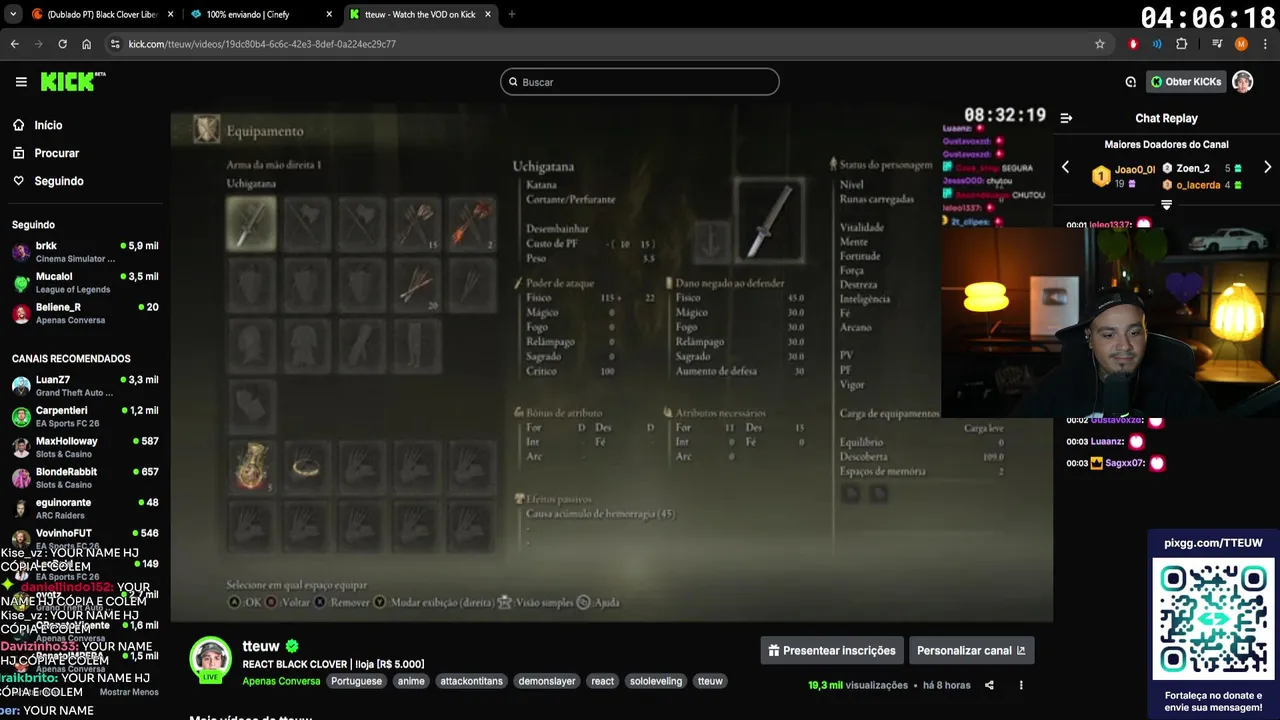Open the browser extensions puzzle icon
Viewport: 1280px width, 720px height.
coord(1181,44)
